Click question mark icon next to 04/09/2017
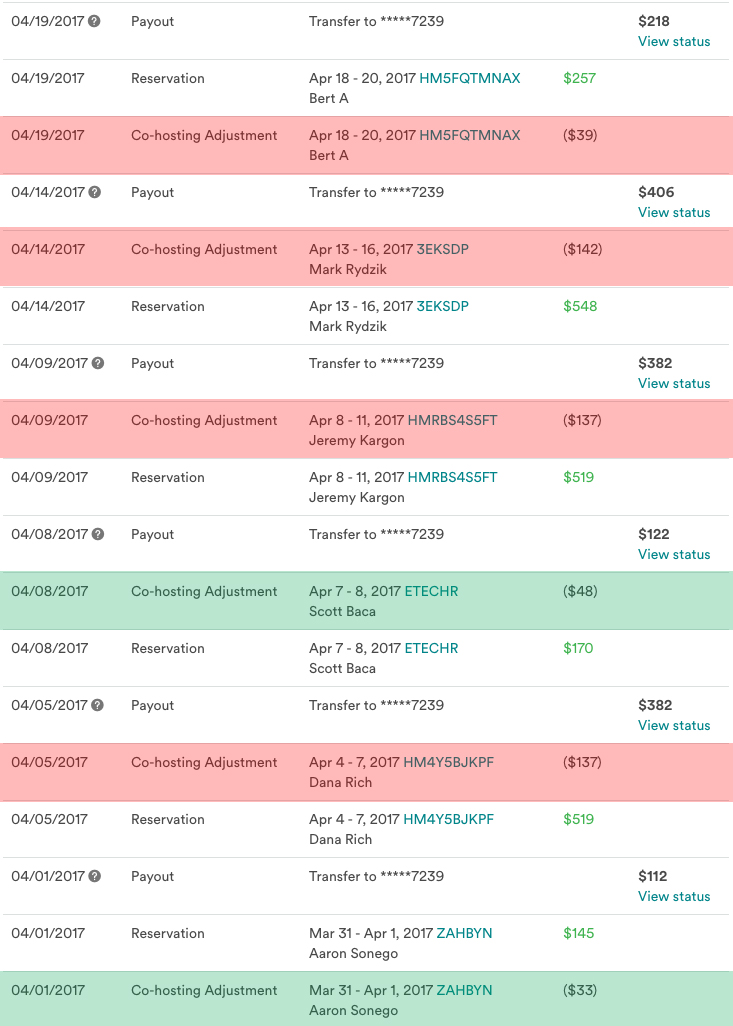 click(x=98, y=363)
